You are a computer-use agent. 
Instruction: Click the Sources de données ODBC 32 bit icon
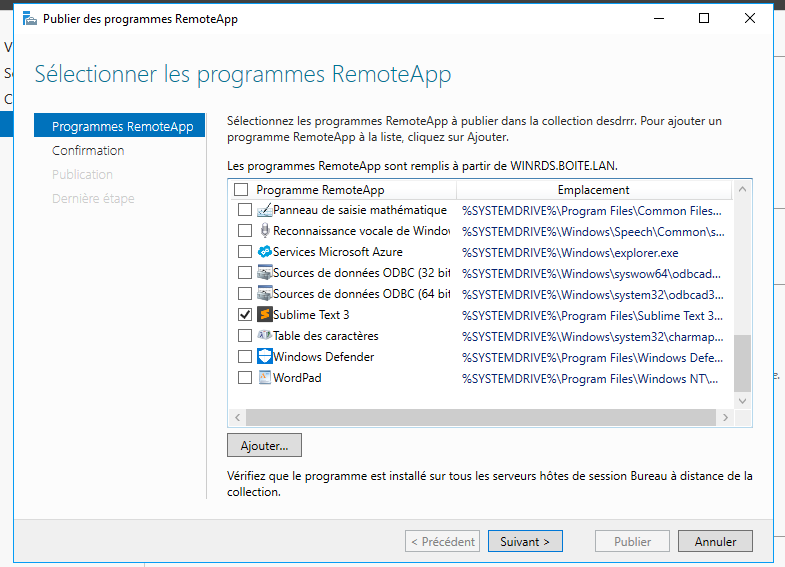point(265,273)
